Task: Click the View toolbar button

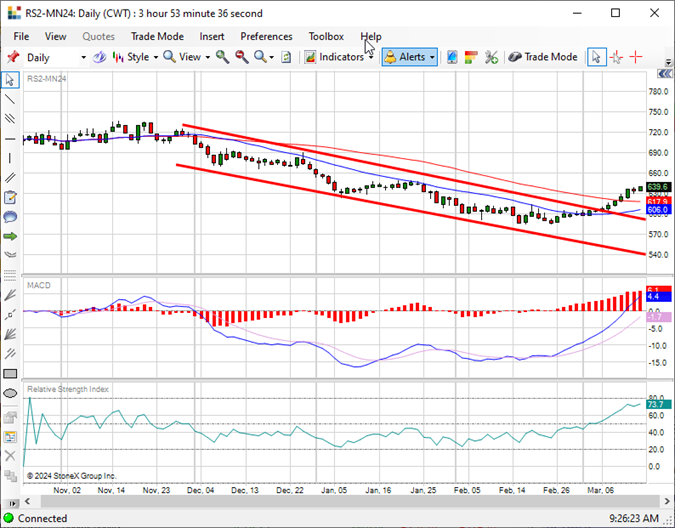Action: [186, 57]
